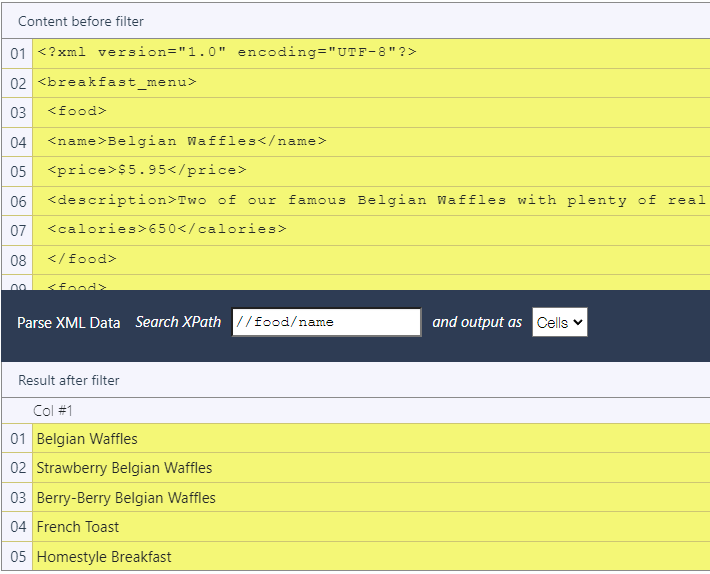Open the Cells output format dropdown

pos(560,322)
